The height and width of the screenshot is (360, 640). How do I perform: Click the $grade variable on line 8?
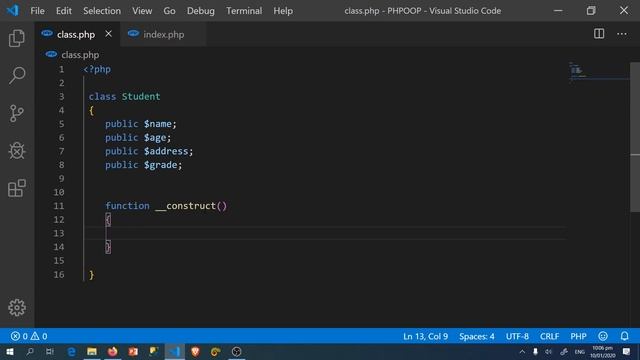[160, 165]
